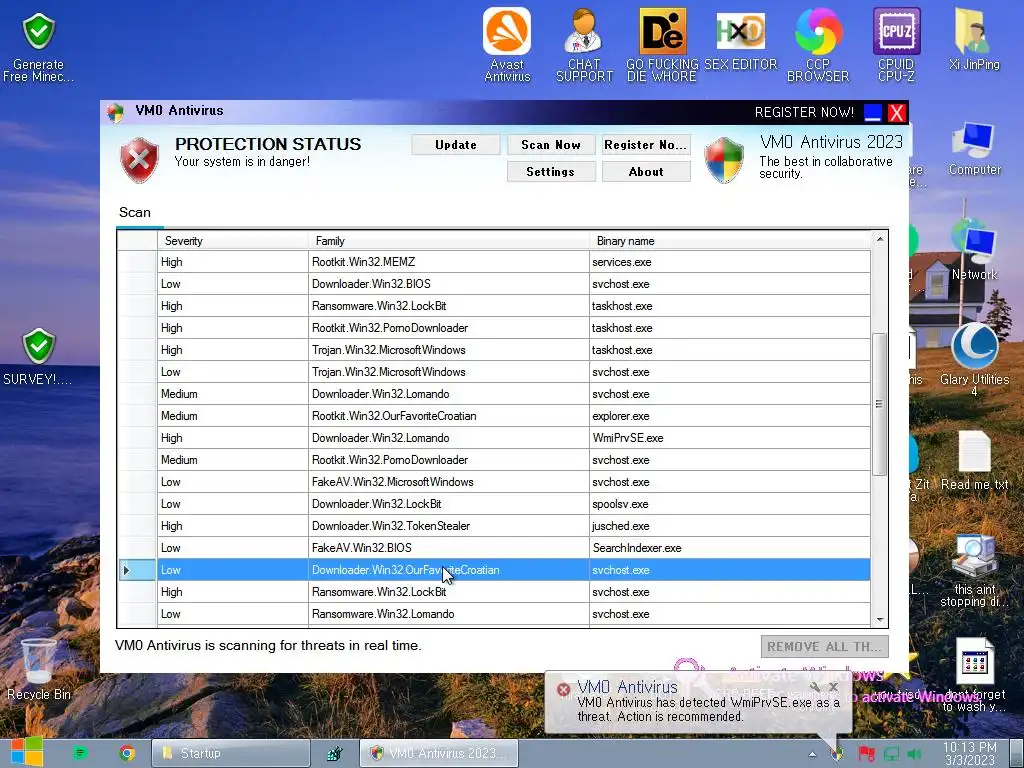The width and height of the screenshot is (1024, 768).
Task: Select the Generate Free Minec... shield icon
Action: point(39,47)
